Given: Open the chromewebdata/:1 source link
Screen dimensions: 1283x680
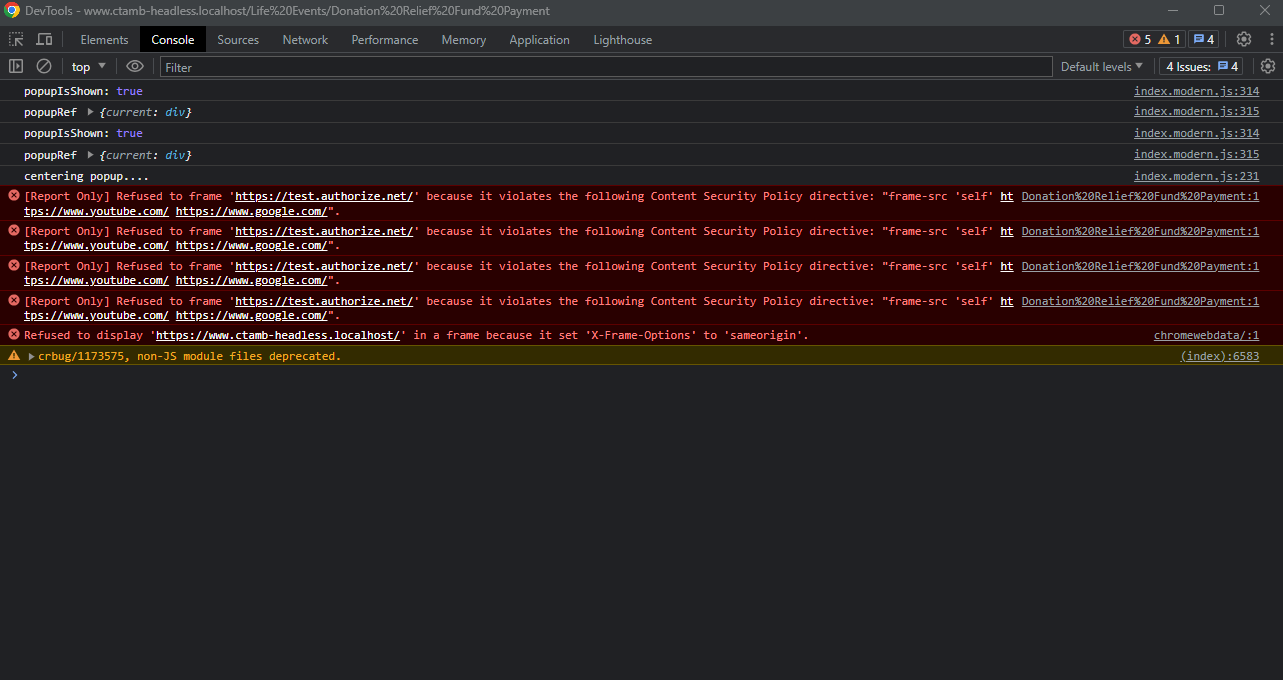Looking at the screenshot, I should pos(1206,335).
